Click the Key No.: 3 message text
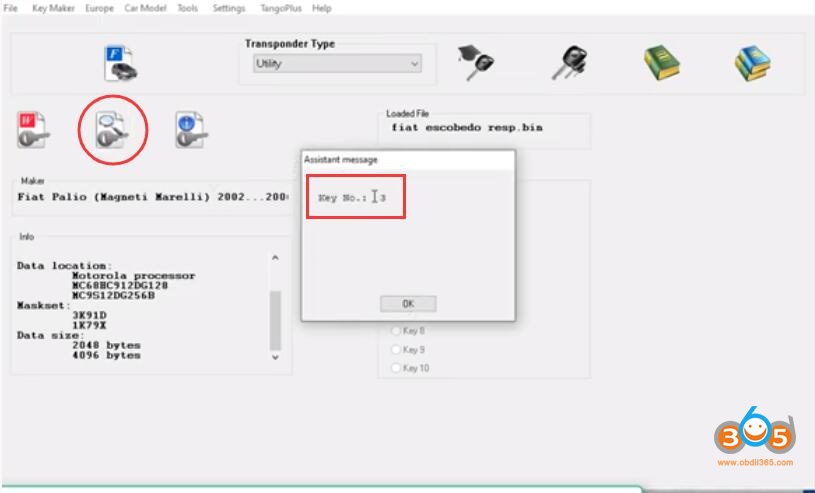 pos(352,198)
